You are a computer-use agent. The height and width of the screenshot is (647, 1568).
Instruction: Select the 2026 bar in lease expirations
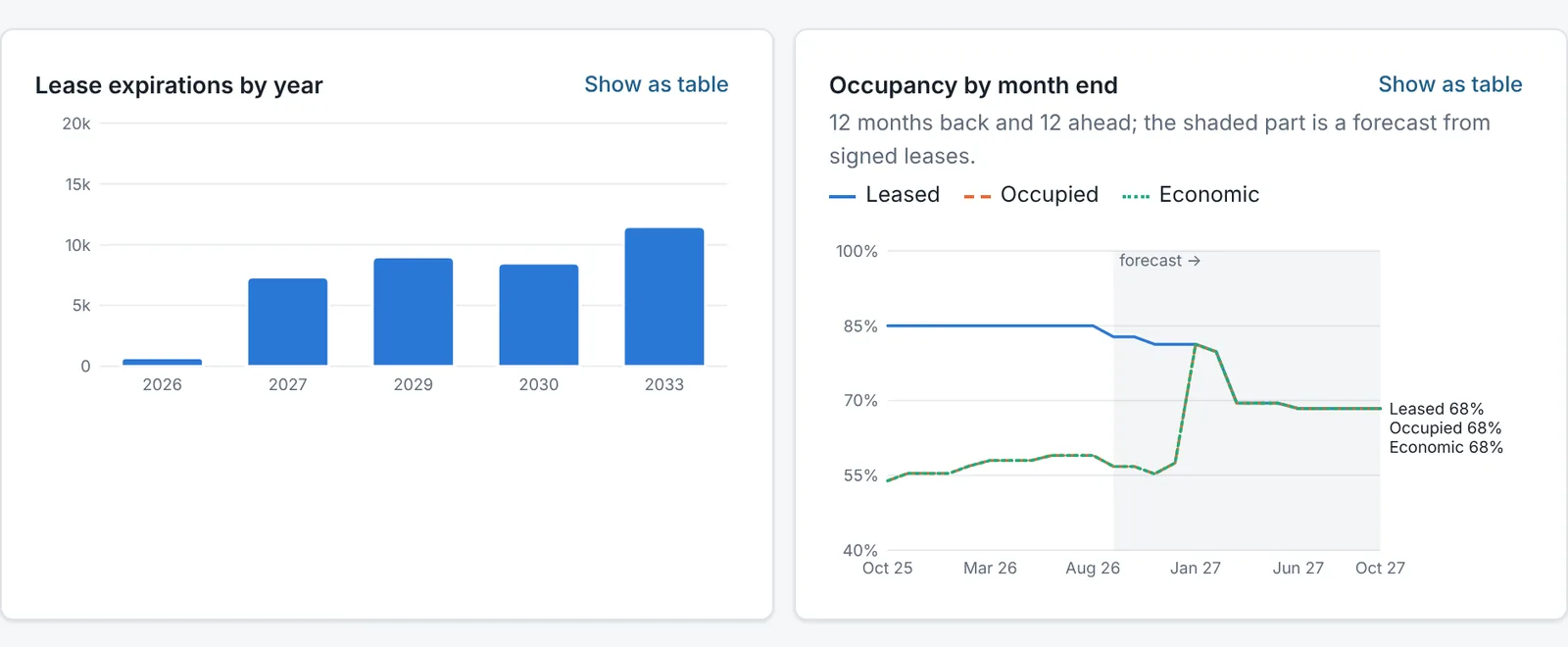click(x=162, y=362)
